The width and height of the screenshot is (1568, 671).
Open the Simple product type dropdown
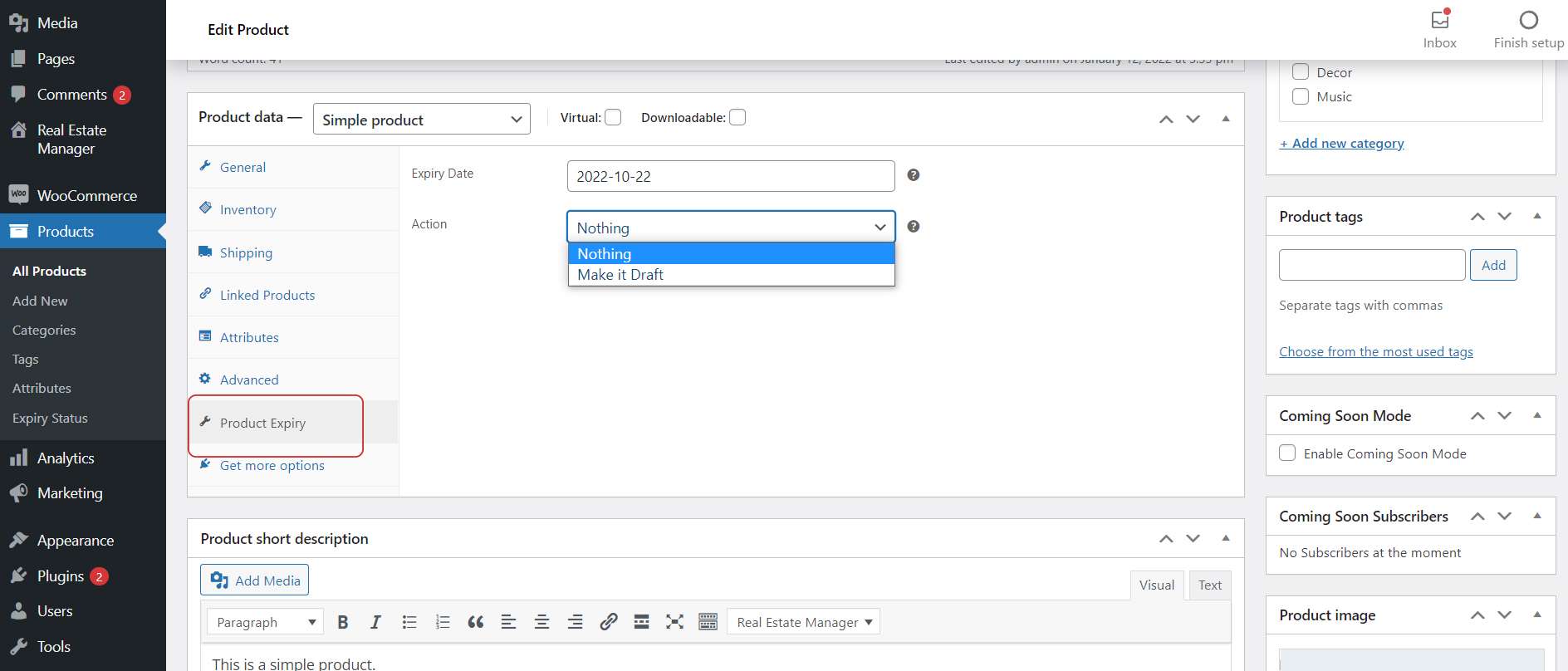[x=421, y=119]
